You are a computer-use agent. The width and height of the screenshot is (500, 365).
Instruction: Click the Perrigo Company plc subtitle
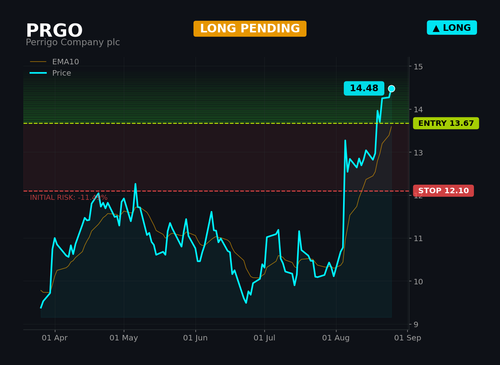(73, 42)
